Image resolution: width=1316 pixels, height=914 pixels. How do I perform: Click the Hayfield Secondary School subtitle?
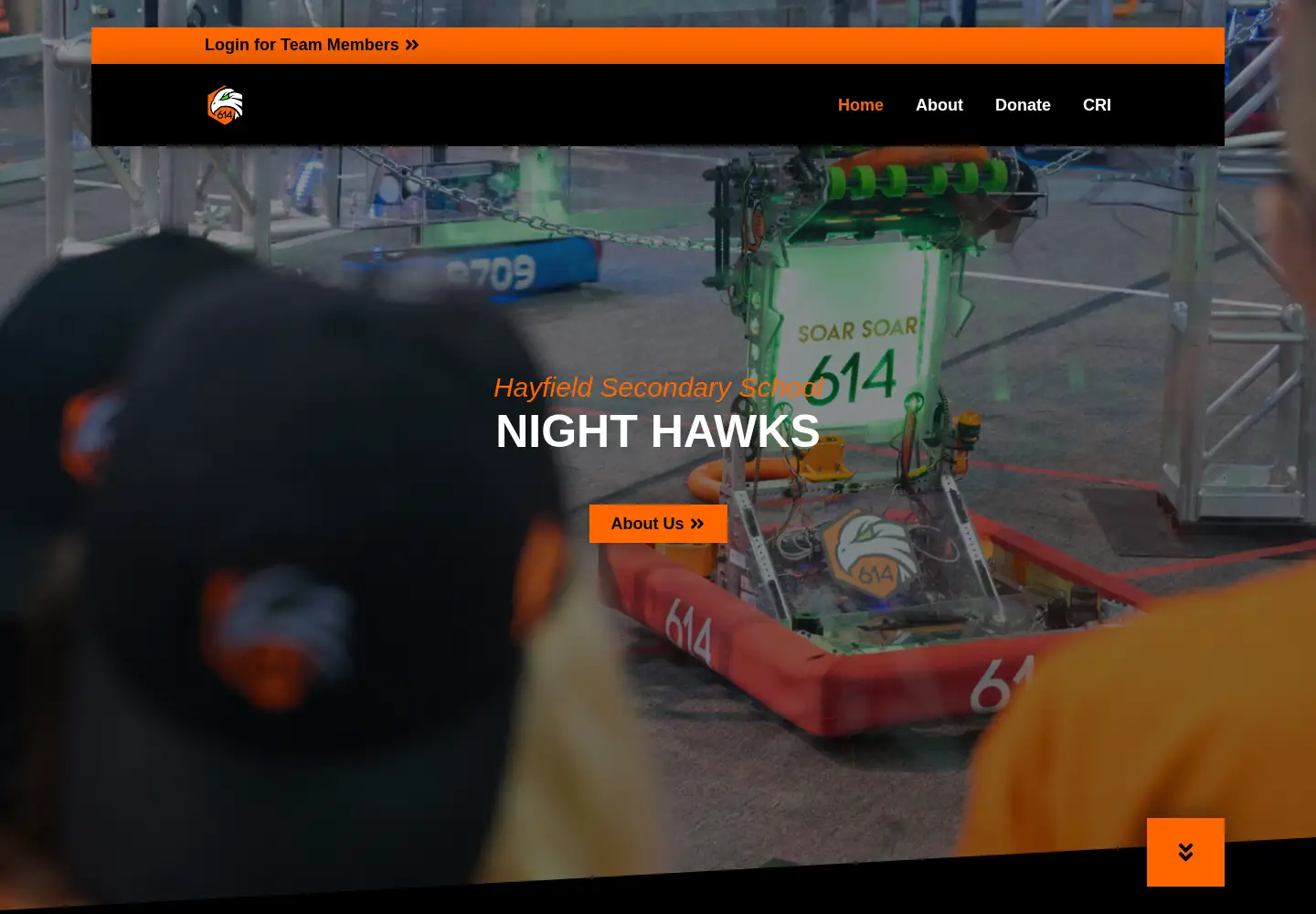pos(658,388)
